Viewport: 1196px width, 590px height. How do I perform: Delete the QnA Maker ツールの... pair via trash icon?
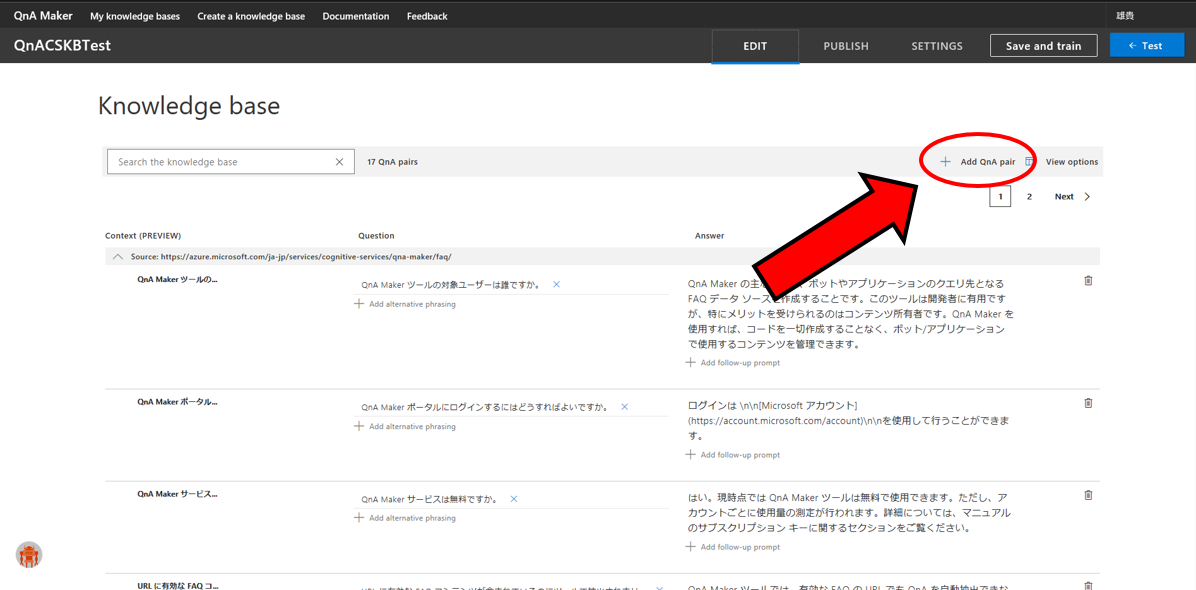click(x=1088, y=281)
